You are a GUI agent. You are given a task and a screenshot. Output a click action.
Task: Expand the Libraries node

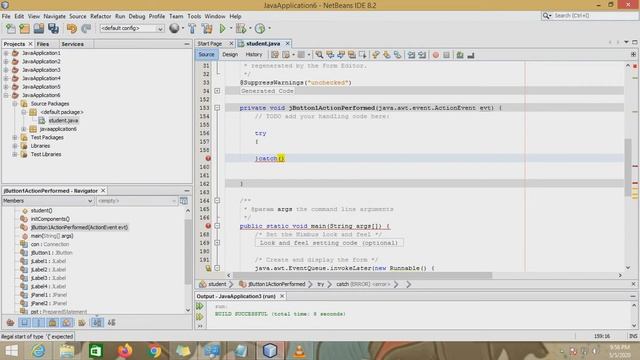pyautogui.click(x=15, y=146)
